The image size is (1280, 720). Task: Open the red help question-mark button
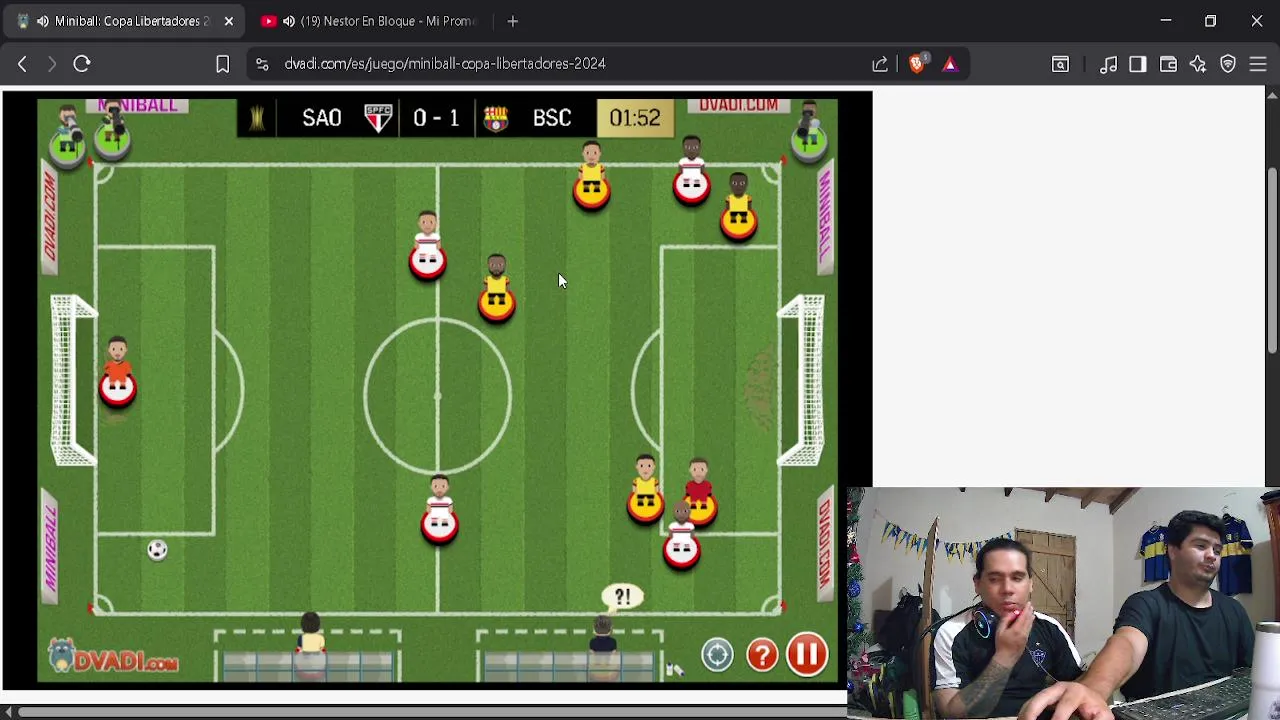(x=762, y=655)
